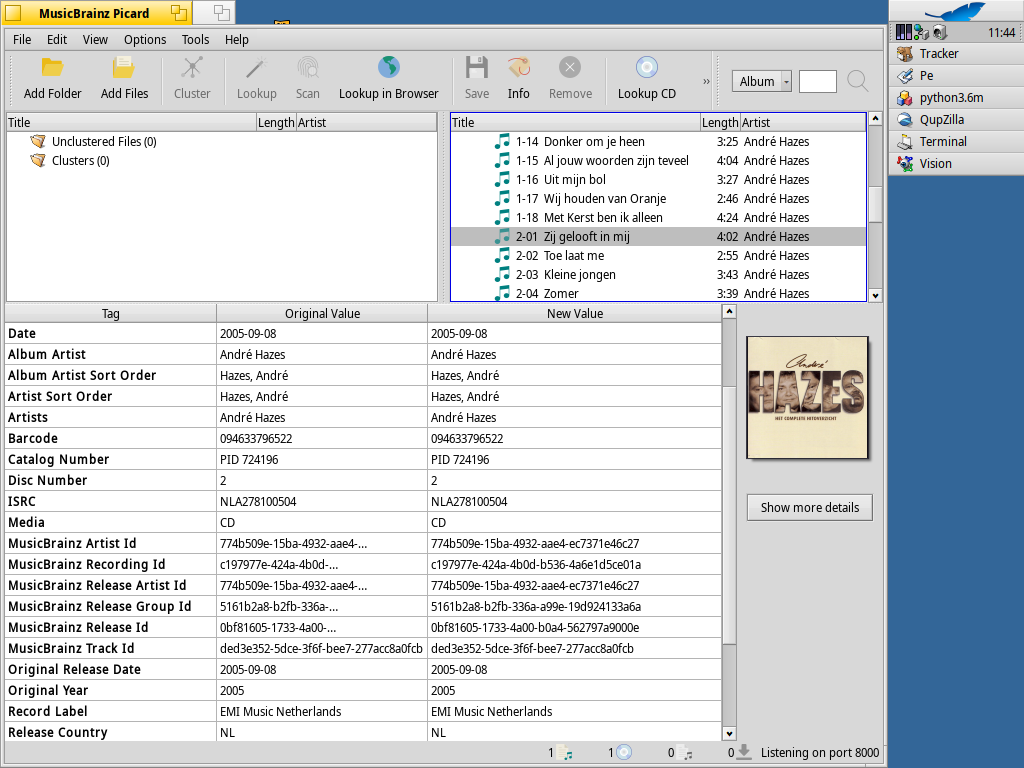
Task: Click right pane Length column header
Action: click(x=720, y=122)
